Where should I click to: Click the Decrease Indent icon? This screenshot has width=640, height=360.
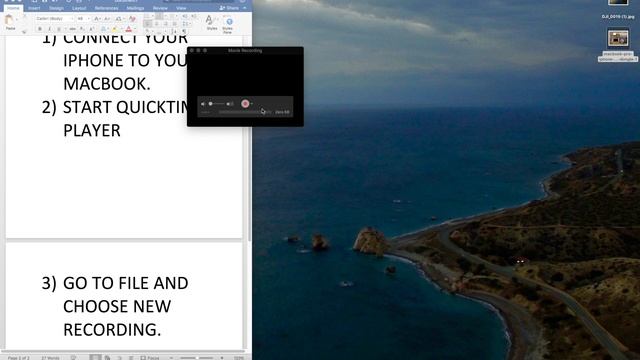pyautogui.click(x=185, y=16)
